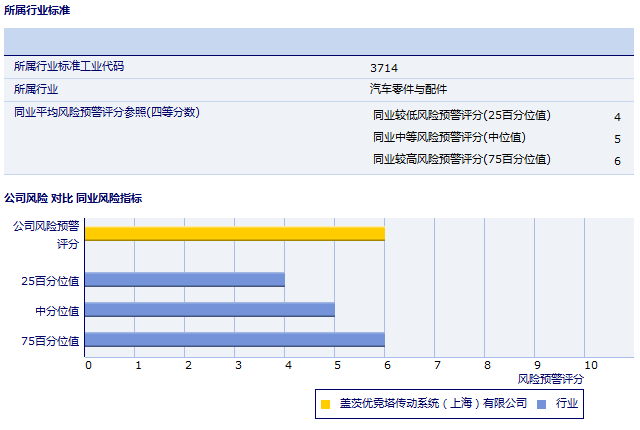This screenshot has width=640, height=430.
Task: Click the x-axis tick label 10
Action: tap(590, 365)
